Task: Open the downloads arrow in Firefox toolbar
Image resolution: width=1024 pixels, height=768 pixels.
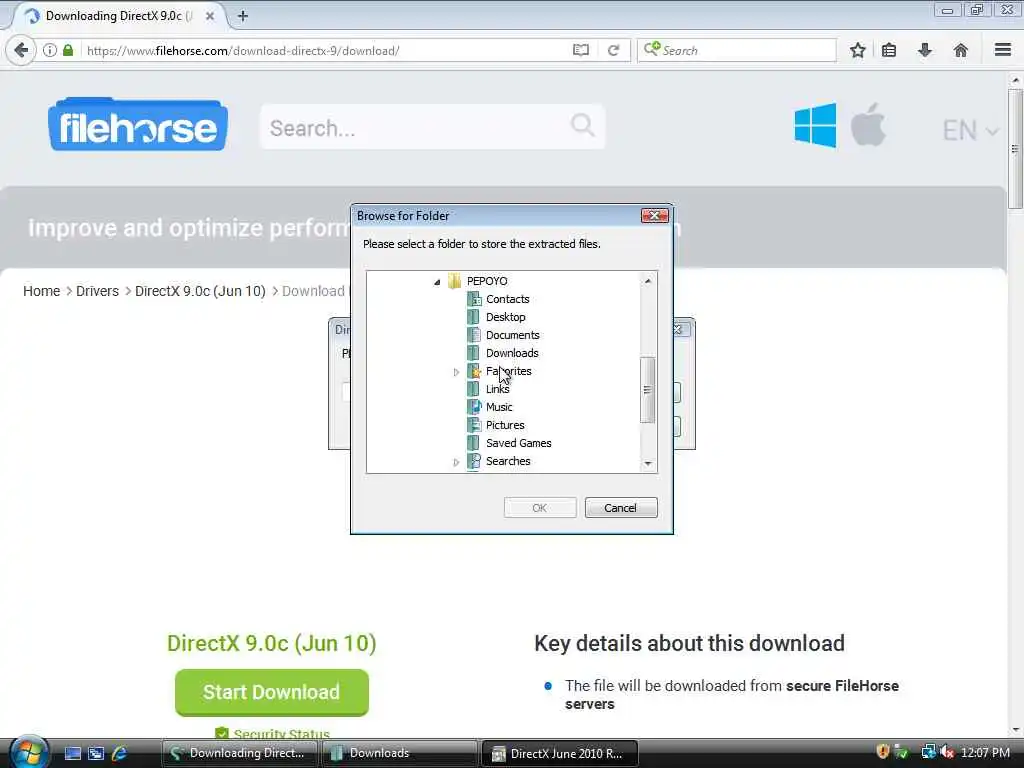Action: (x=925, y=50)
